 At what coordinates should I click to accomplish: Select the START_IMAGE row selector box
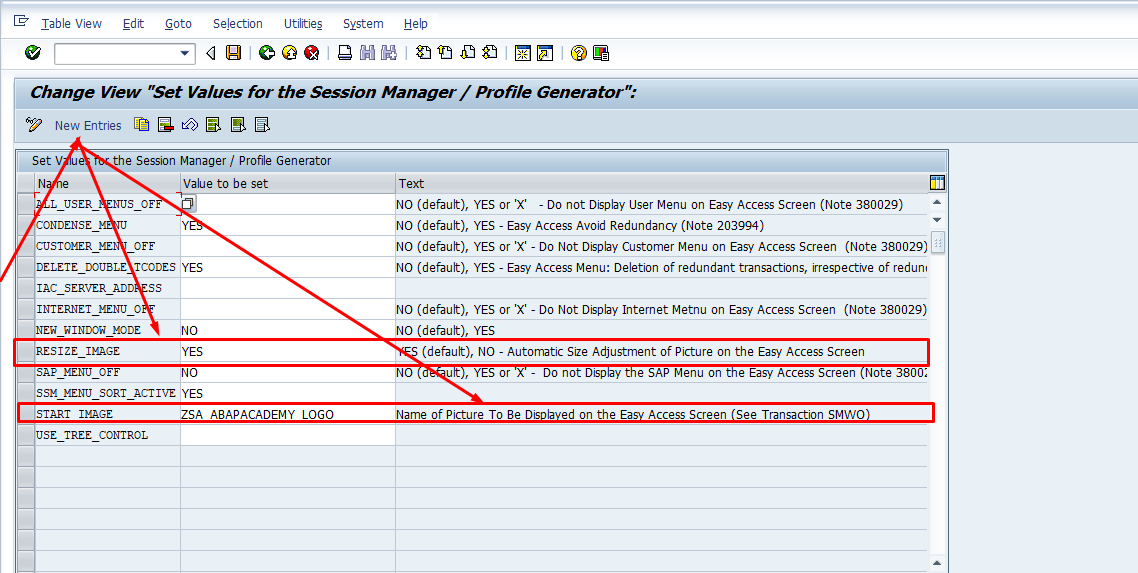pyautogui.click(x=26, y=414)
